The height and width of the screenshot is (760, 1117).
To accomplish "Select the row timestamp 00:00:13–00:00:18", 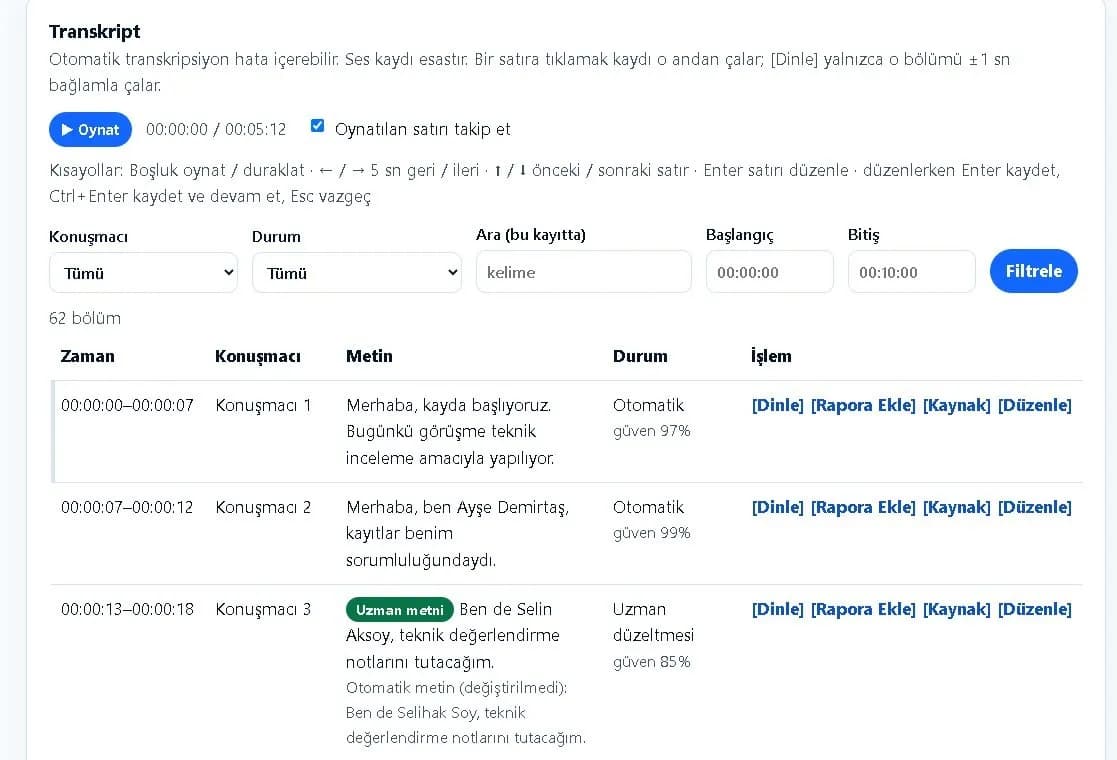I will [x=127, y=609].
